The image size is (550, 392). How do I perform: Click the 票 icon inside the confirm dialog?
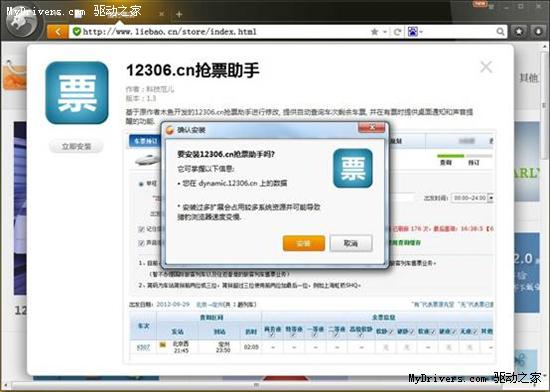pyautogui.click(x=353, y=168)
